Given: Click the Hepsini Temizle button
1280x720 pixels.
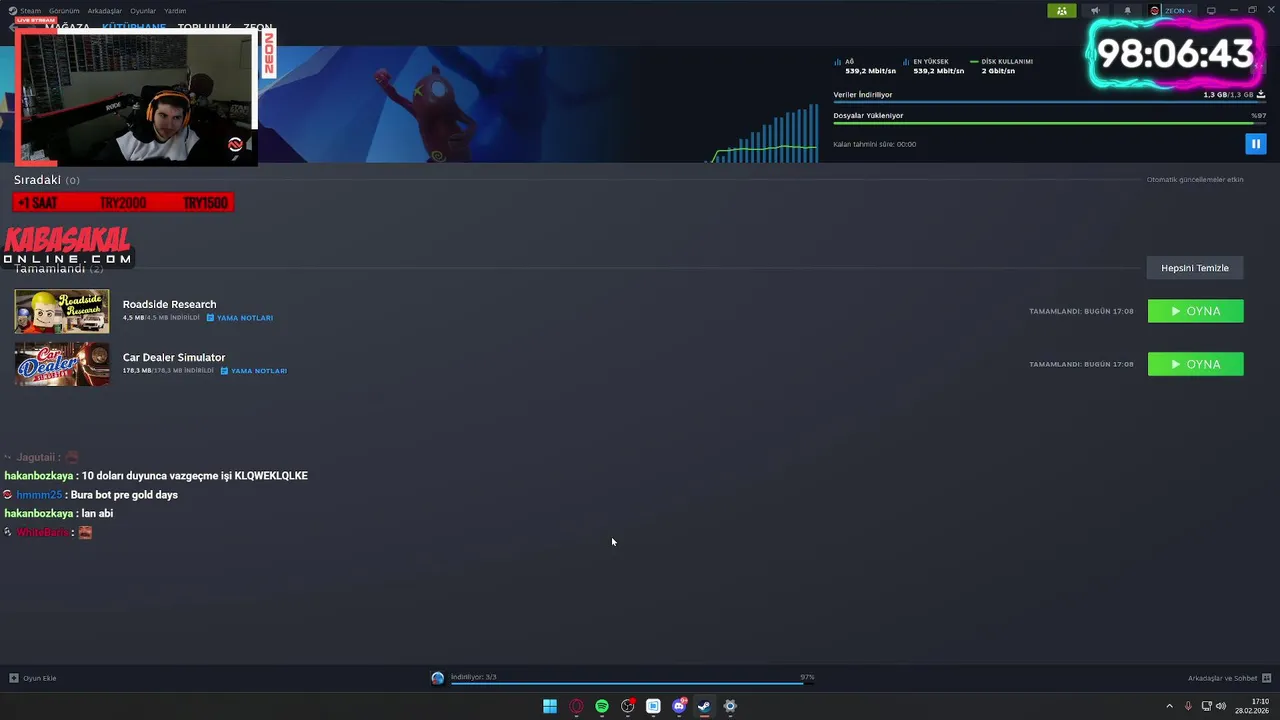Looking at the screenshot, I should click(1194, 268).
